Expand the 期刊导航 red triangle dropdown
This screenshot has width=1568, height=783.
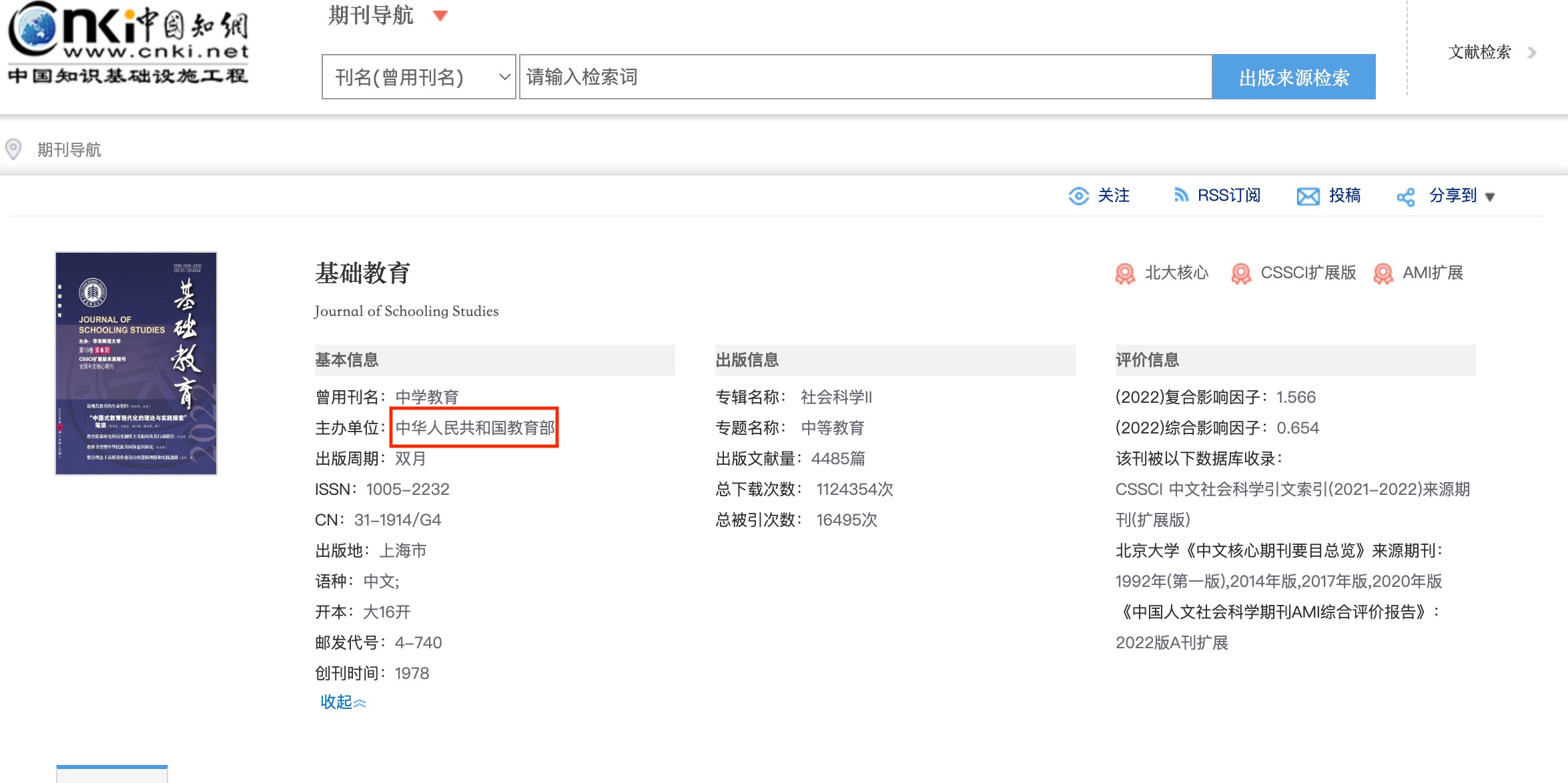pos(440,15)
